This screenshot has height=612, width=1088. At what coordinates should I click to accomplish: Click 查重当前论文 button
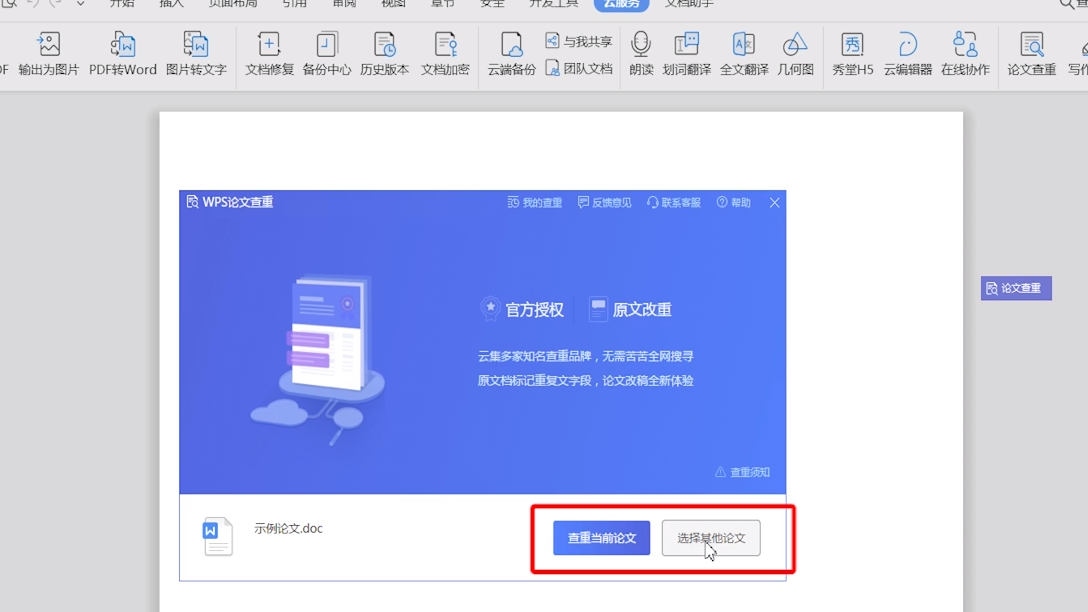tap(602, 538)
